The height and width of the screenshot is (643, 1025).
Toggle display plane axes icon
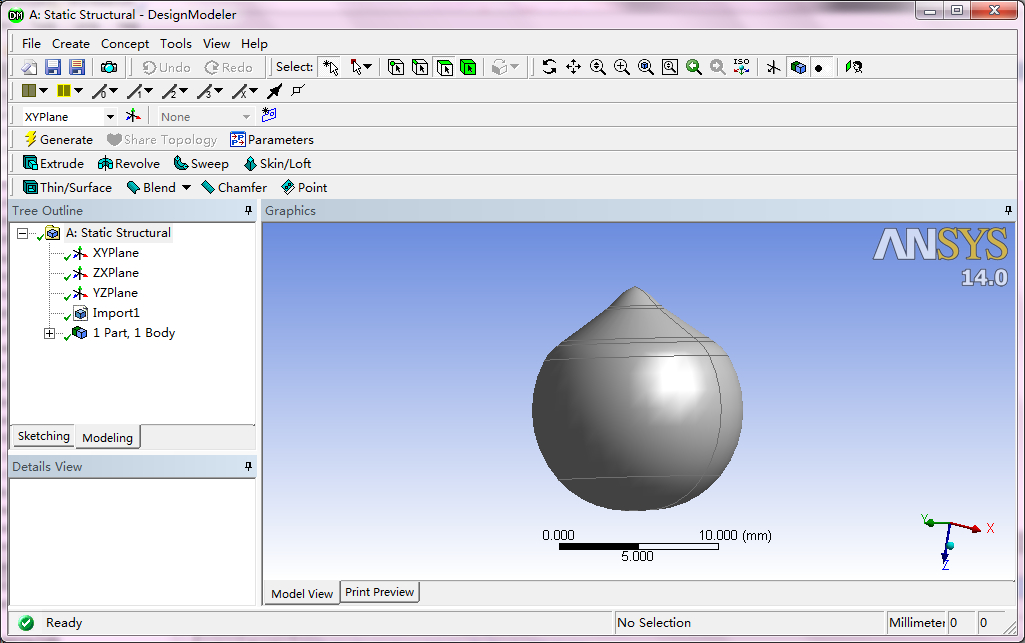[x=773, y=67]
